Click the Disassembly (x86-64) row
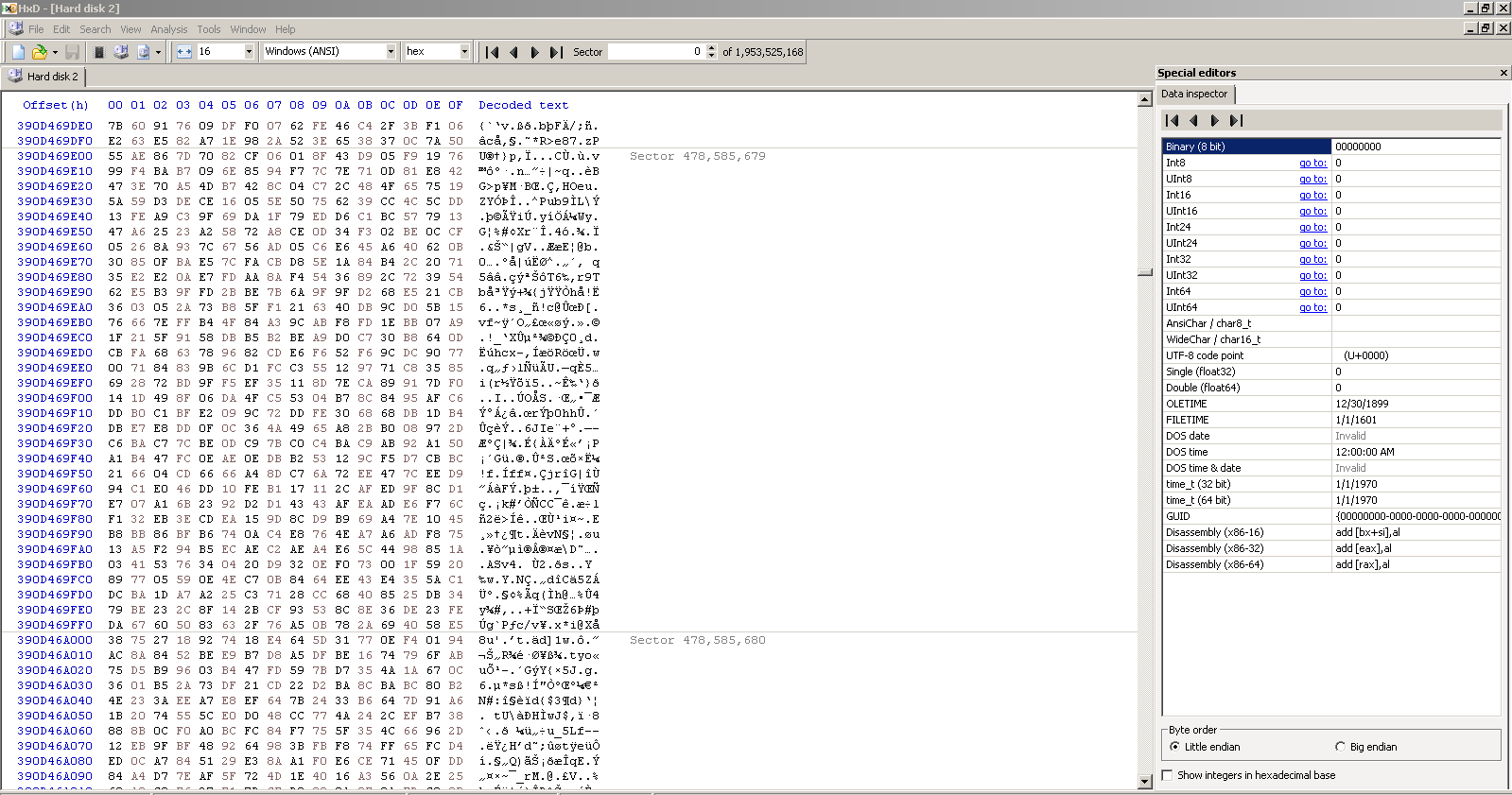 coord(1330,564)
